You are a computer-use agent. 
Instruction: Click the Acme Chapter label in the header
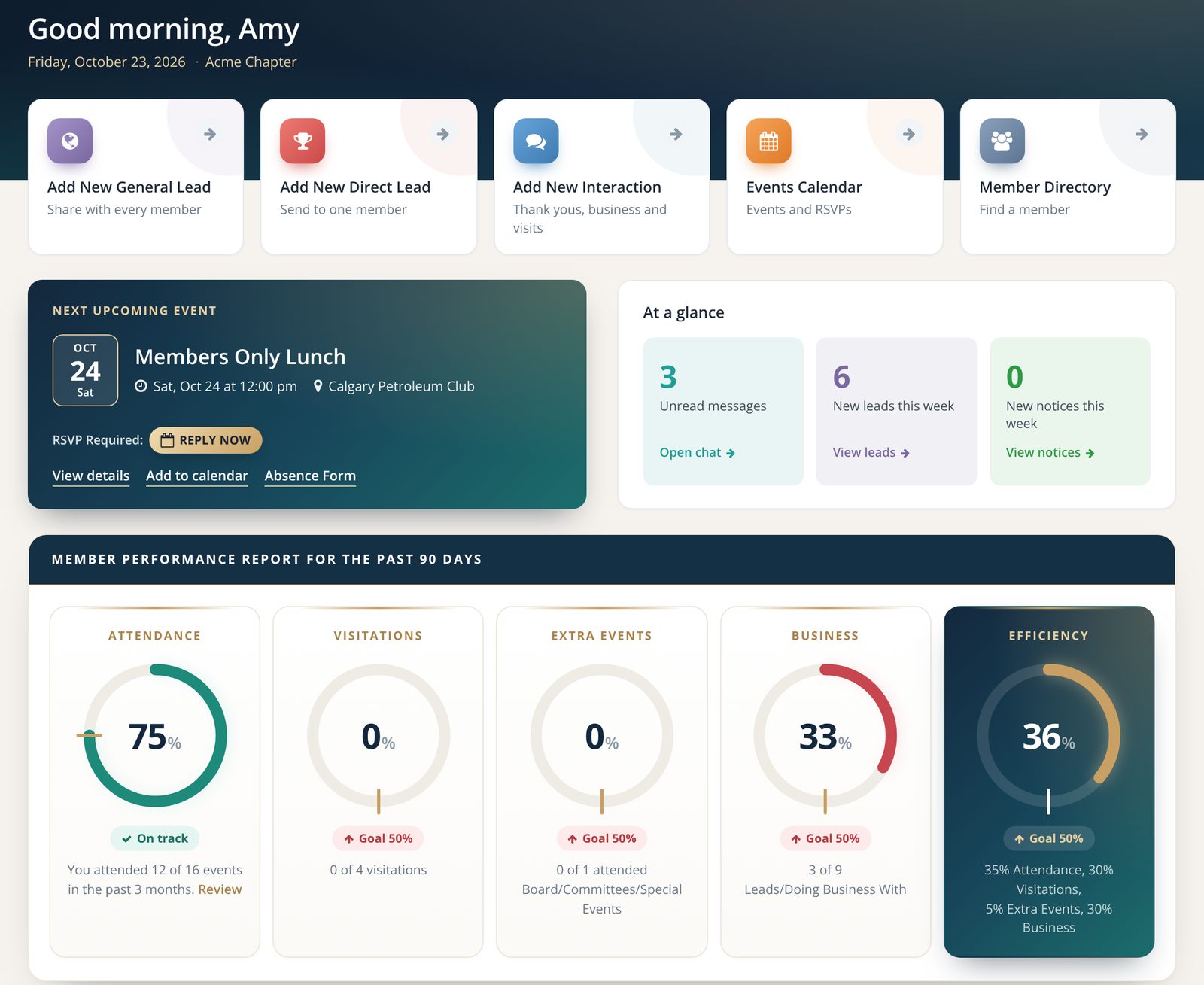pyautogui.click(x=251, y=62)
